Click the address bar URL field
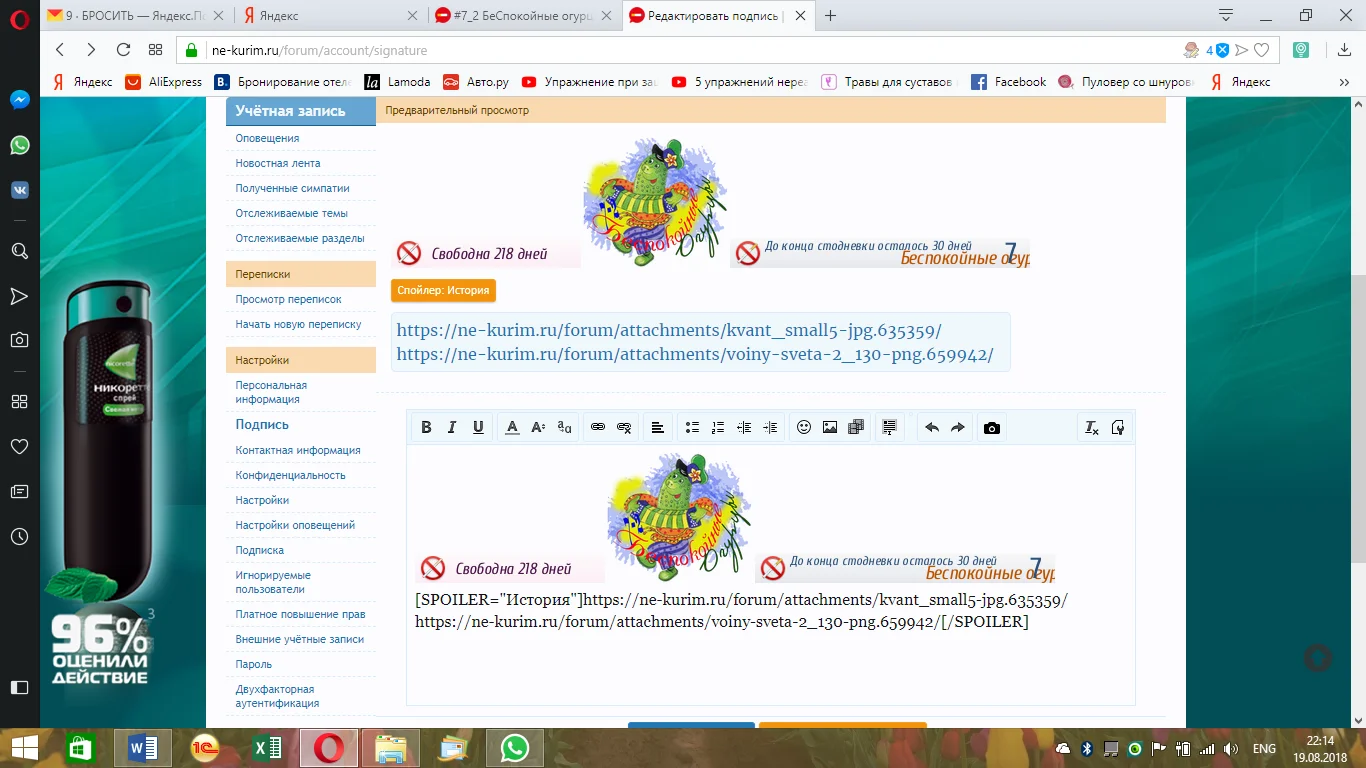Viewport: 1366px width, 768px height. [x=690, y=50]
